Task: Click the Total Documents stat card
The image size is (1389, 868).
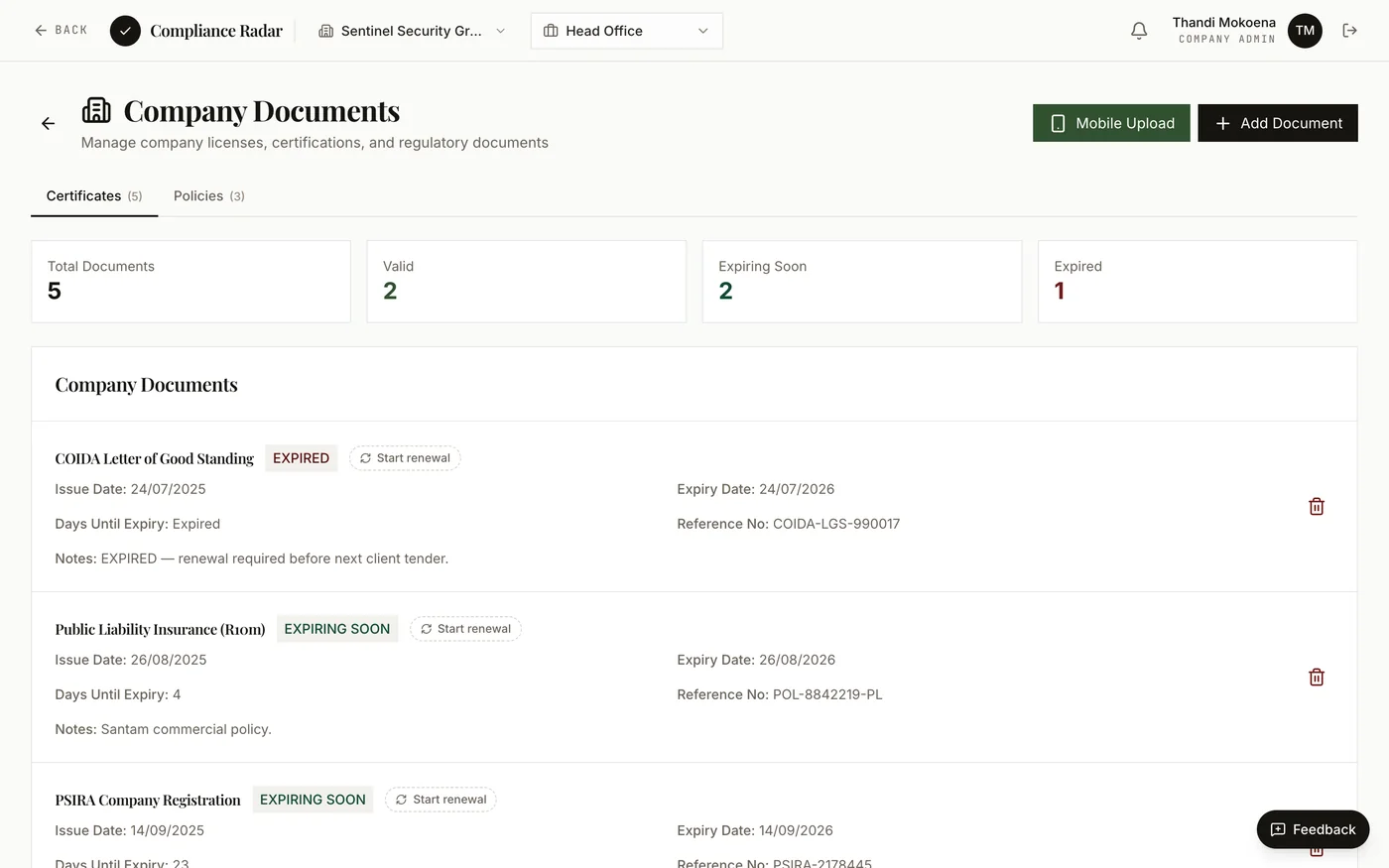Action: (191, 282)
